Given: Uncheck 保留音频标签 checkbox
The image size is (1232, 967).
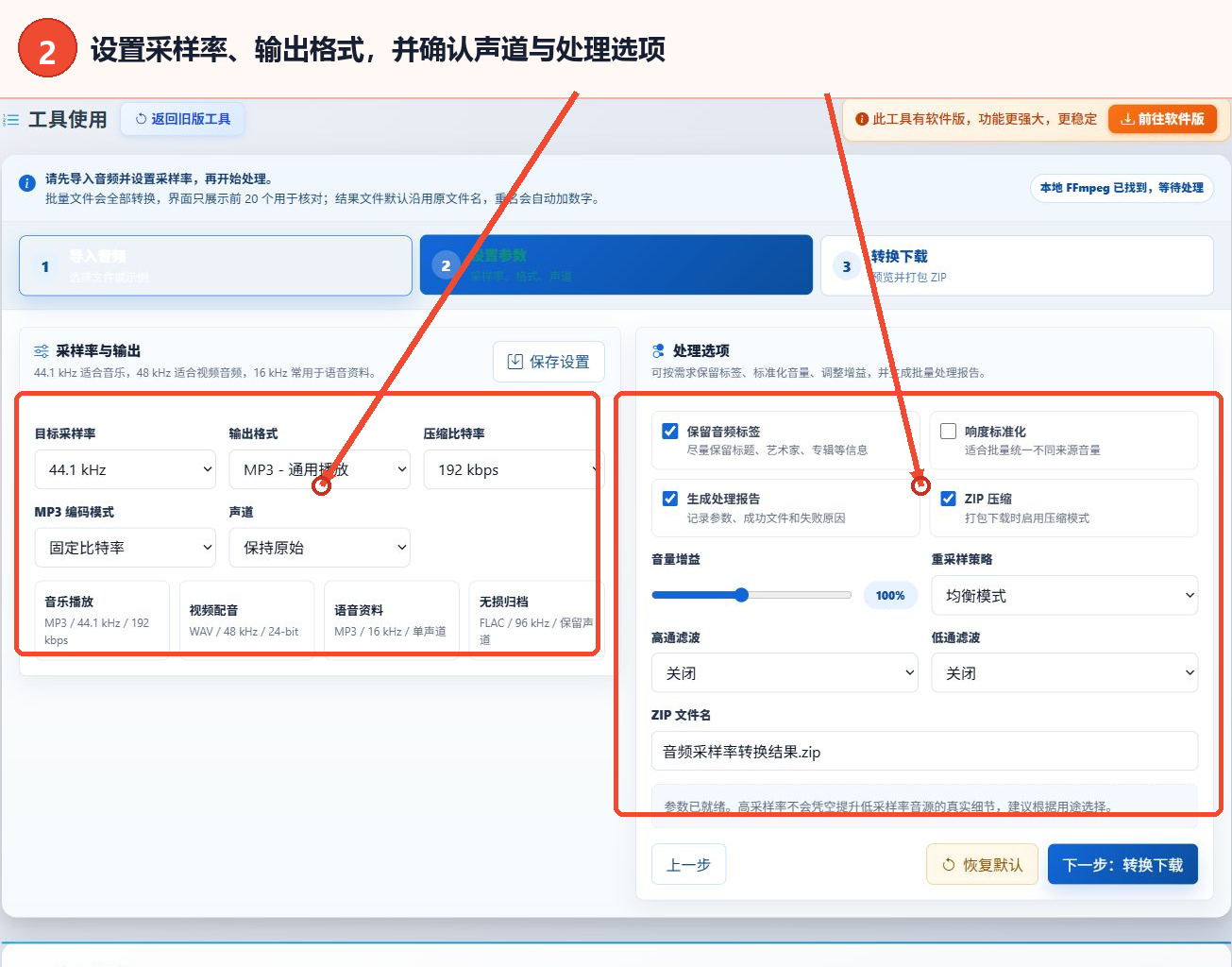Looking at the screenshot, I should pos(670,432).
